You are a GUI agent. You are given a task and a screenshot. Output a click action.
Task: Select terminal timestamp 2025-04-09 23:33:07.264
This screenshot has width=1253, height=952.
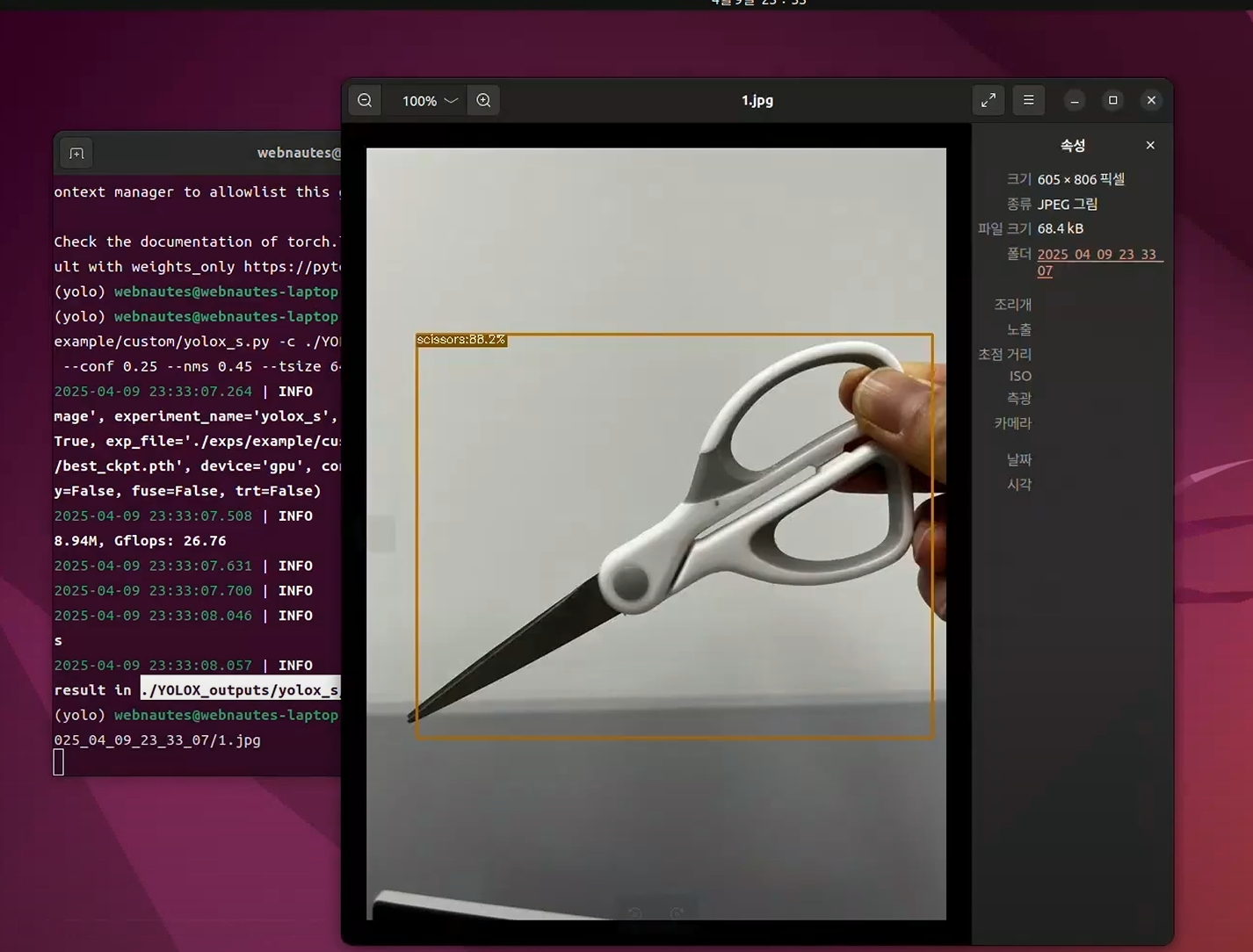153,391
